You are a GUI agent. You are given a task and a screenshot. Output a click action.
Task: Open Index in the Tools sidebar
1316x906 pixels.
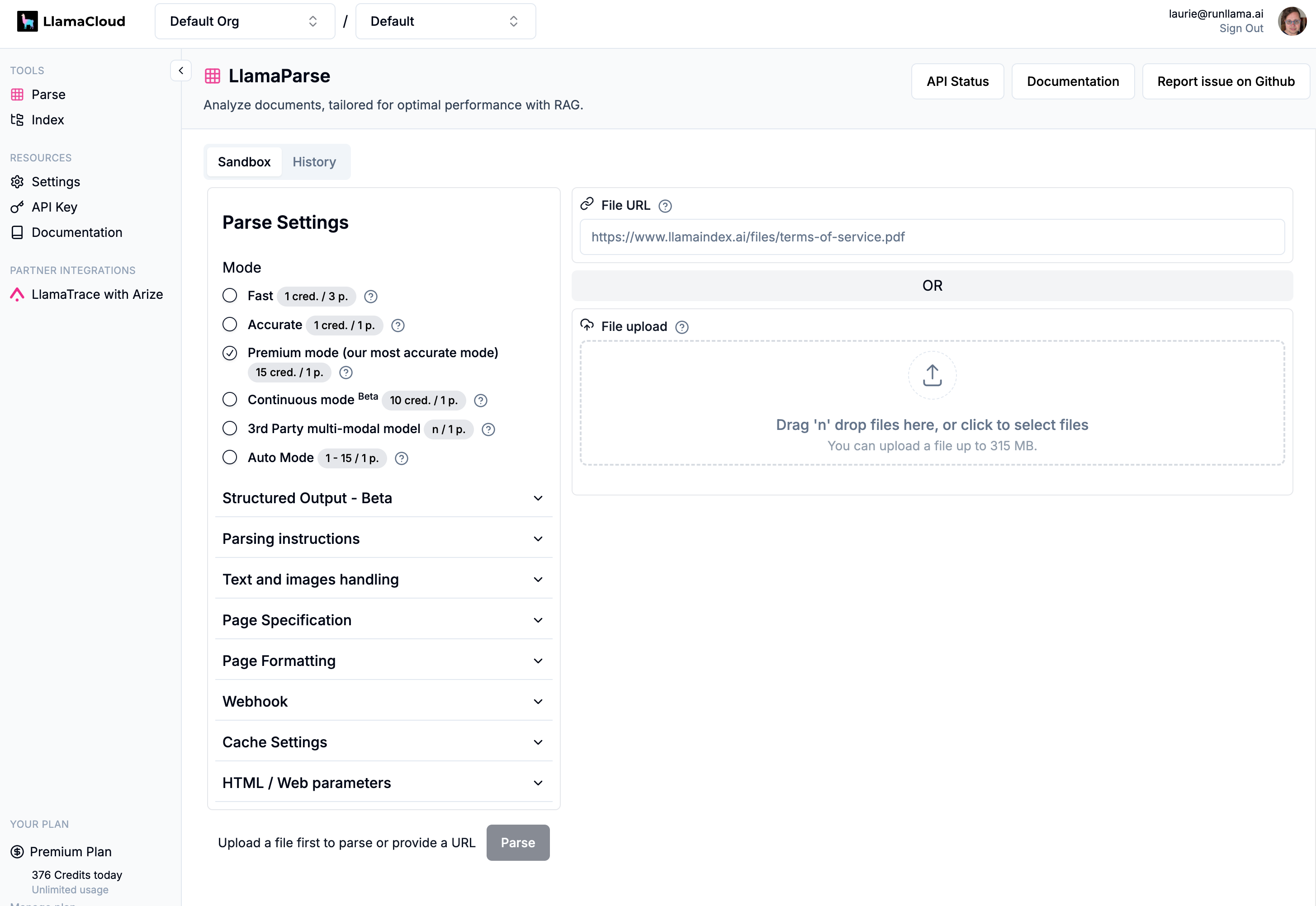[47, 120]
